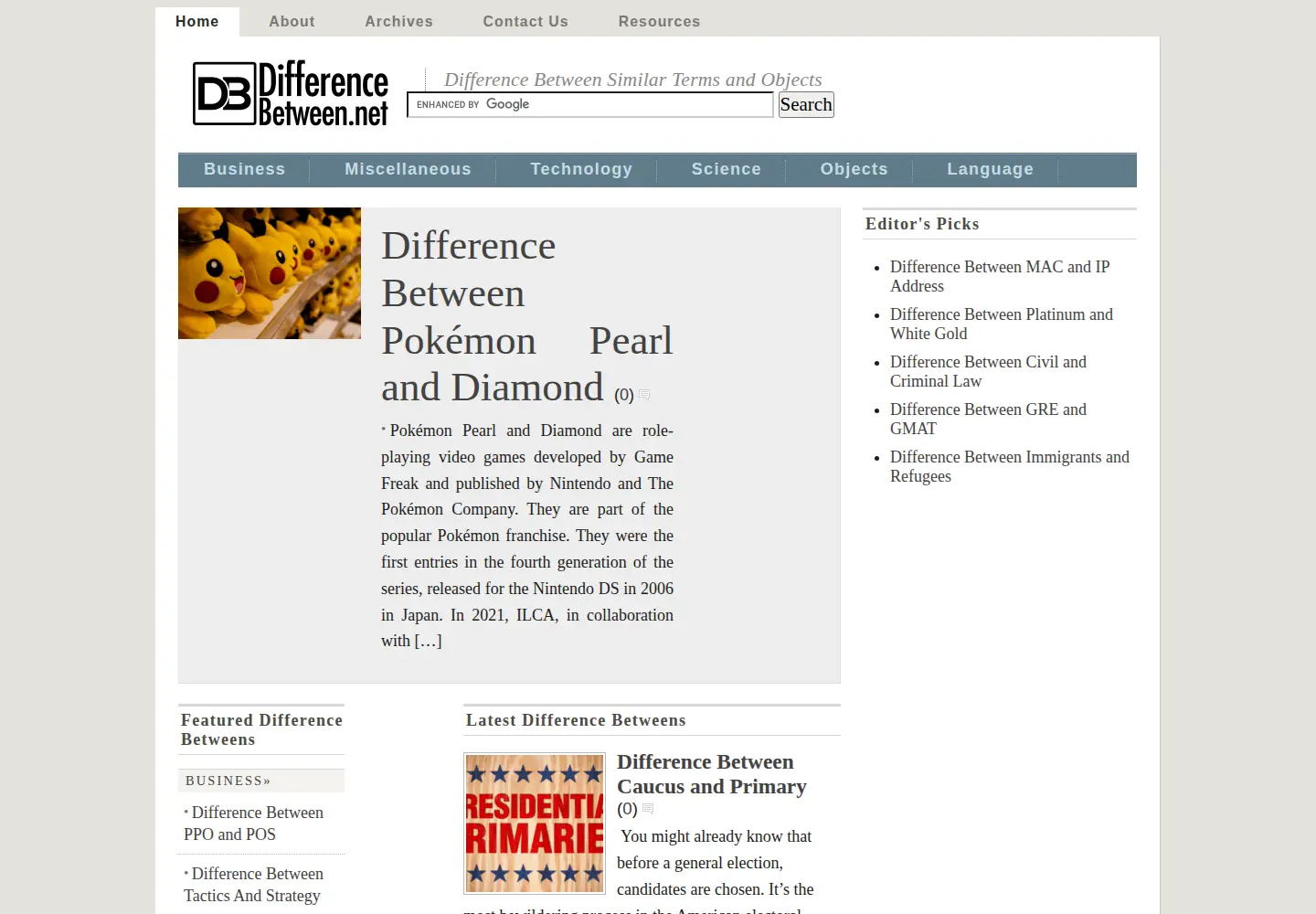Open Difference Between Tactics And Strategy
The height and width of the screenshot is (914, 1316).
[253, 885]
